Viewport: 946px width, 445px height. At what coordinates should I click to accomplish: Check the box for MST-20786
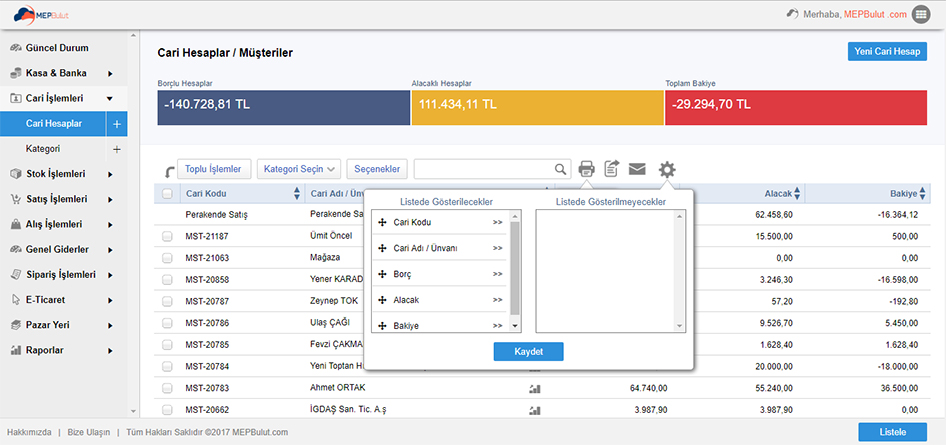167,323
